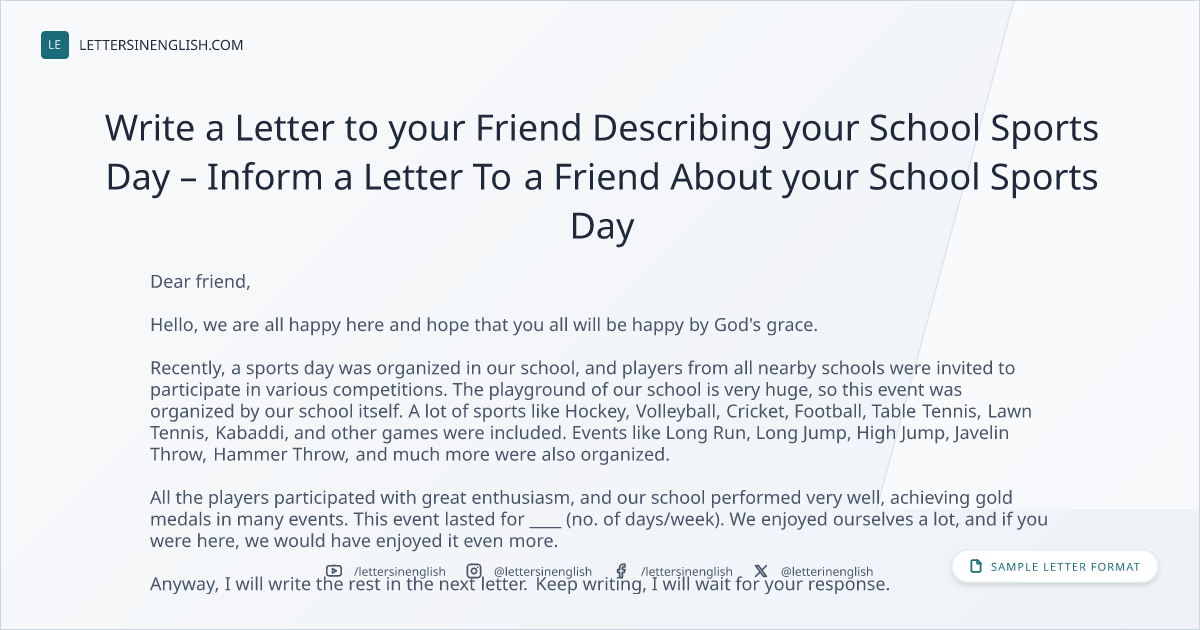The image size is (1200, 630).
Task: Open the @lettersinenglish Instagram handle
Action: [x=543, y=572]
